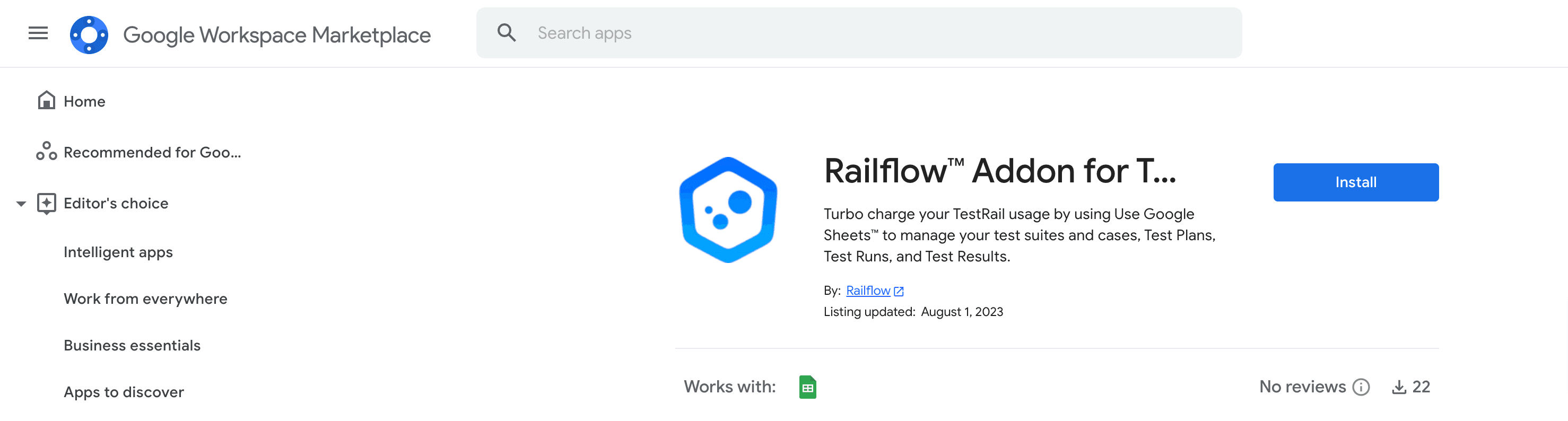Select Editor's choice category
The height and width of the screenshot is (421, 1568).
[116, 203]
